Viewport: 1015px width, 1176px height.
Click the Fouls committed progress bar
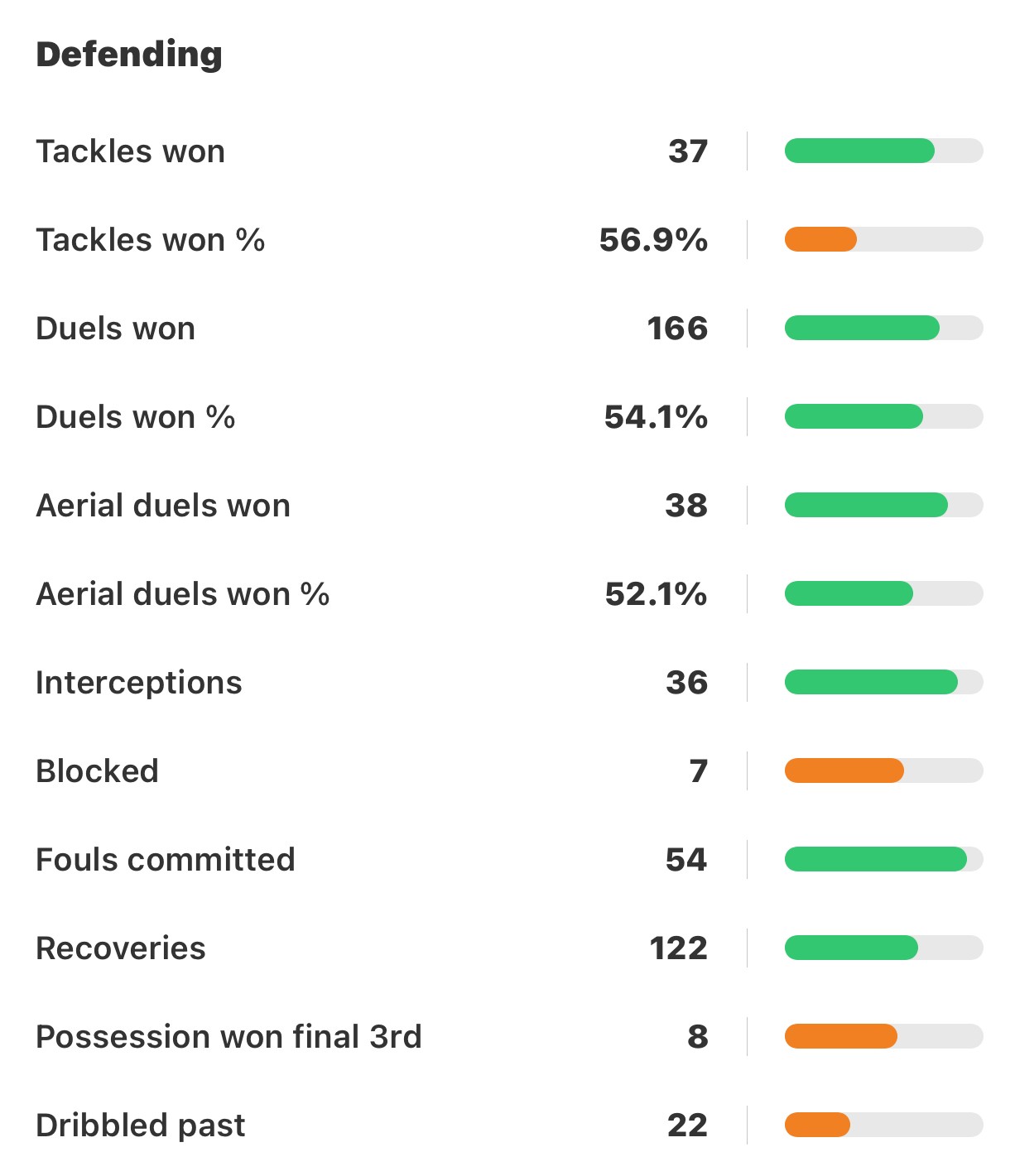pyautogui.click(x=883, y=860)
